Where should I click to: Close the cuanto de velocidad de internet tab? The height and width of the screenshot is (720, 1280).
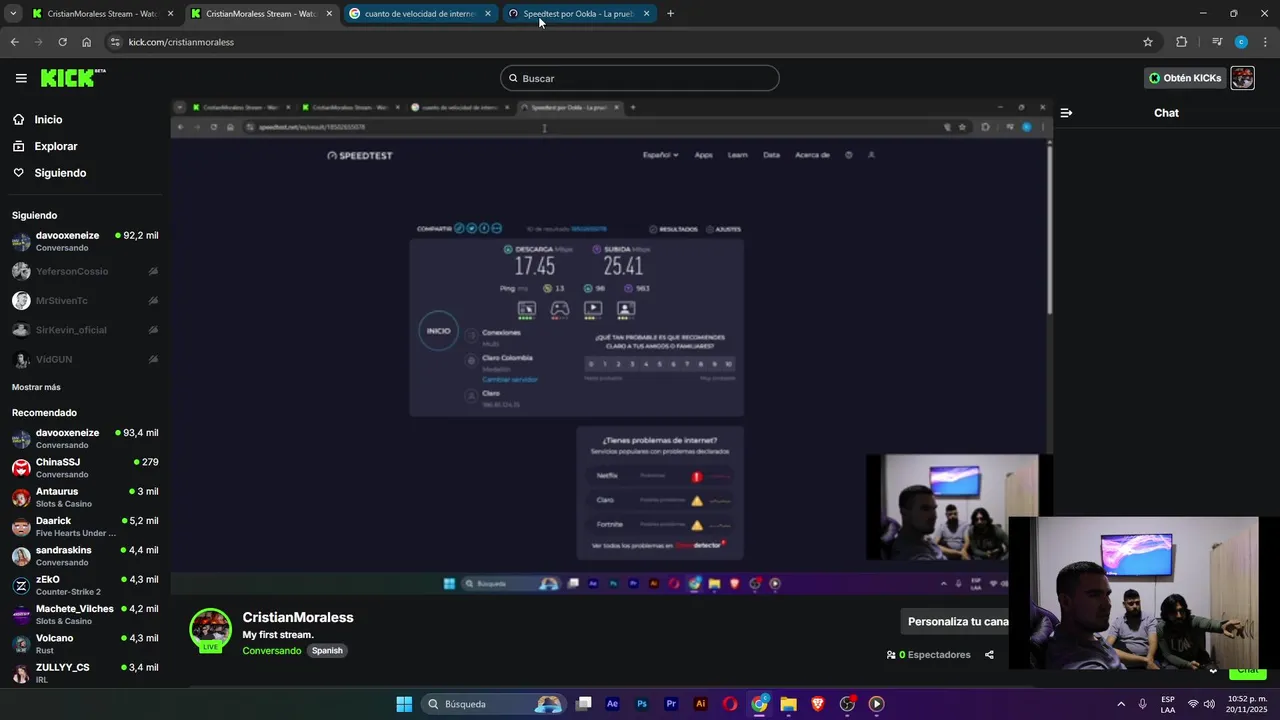[488, 14]
